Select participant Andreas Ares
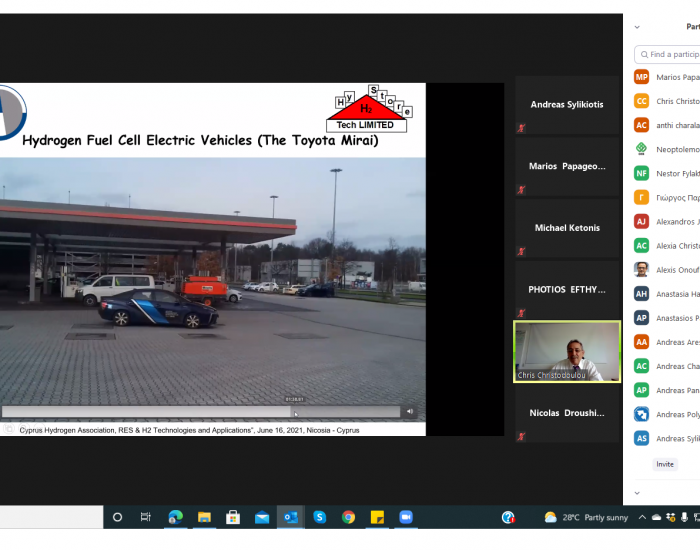 [667, 342]
